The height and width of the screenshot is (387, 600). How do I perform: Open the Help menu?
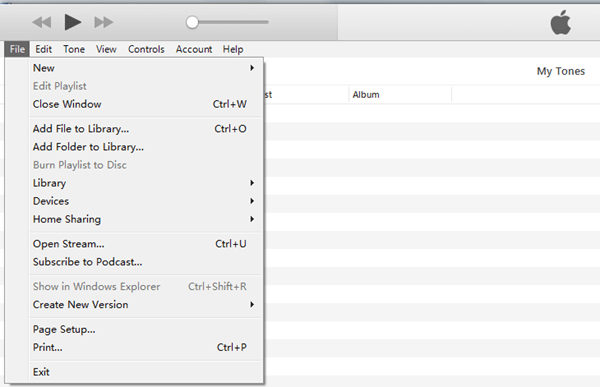point(233,49)
